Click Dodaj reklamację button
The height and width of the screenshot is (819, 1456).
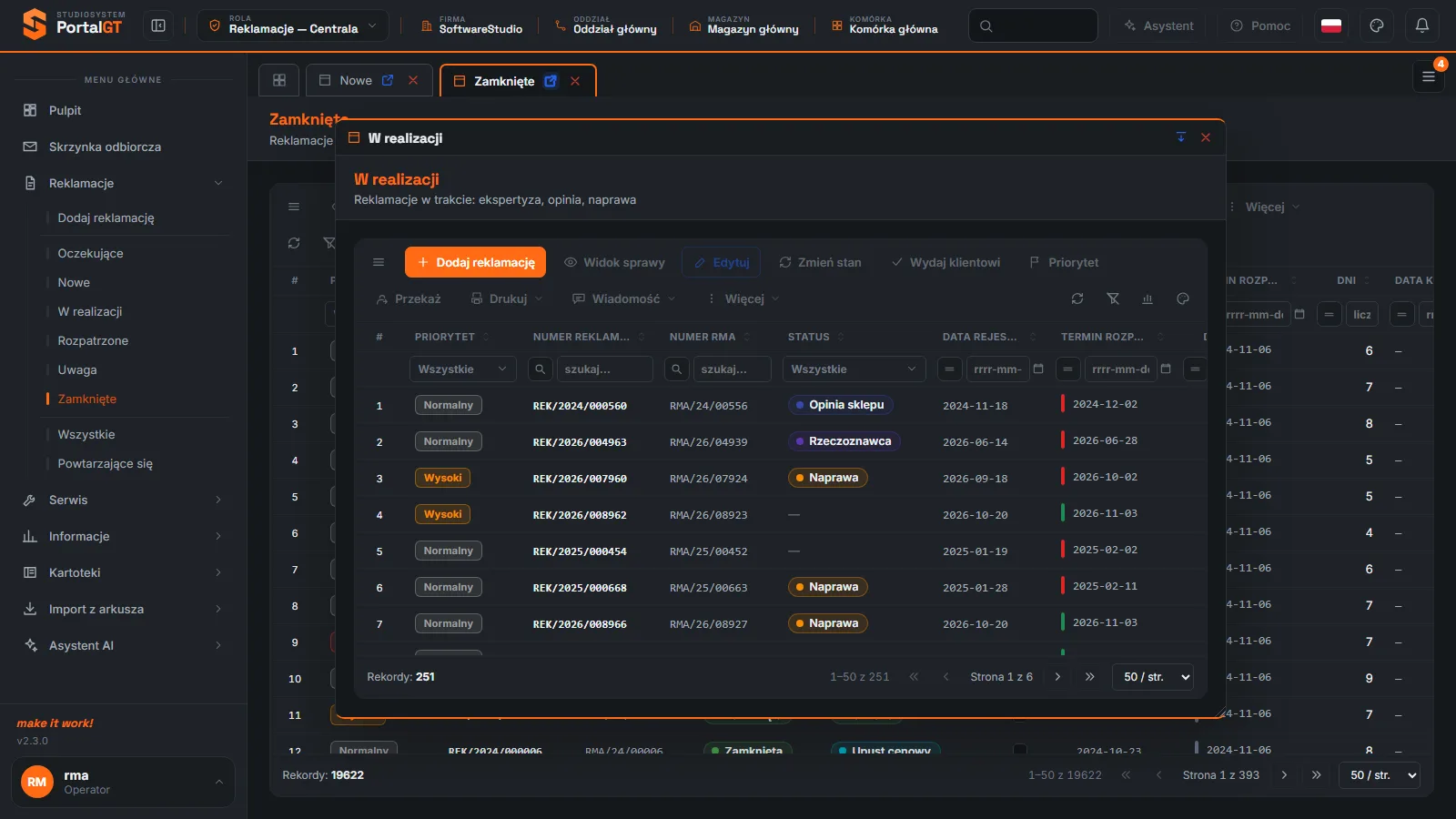pos(475,262)
